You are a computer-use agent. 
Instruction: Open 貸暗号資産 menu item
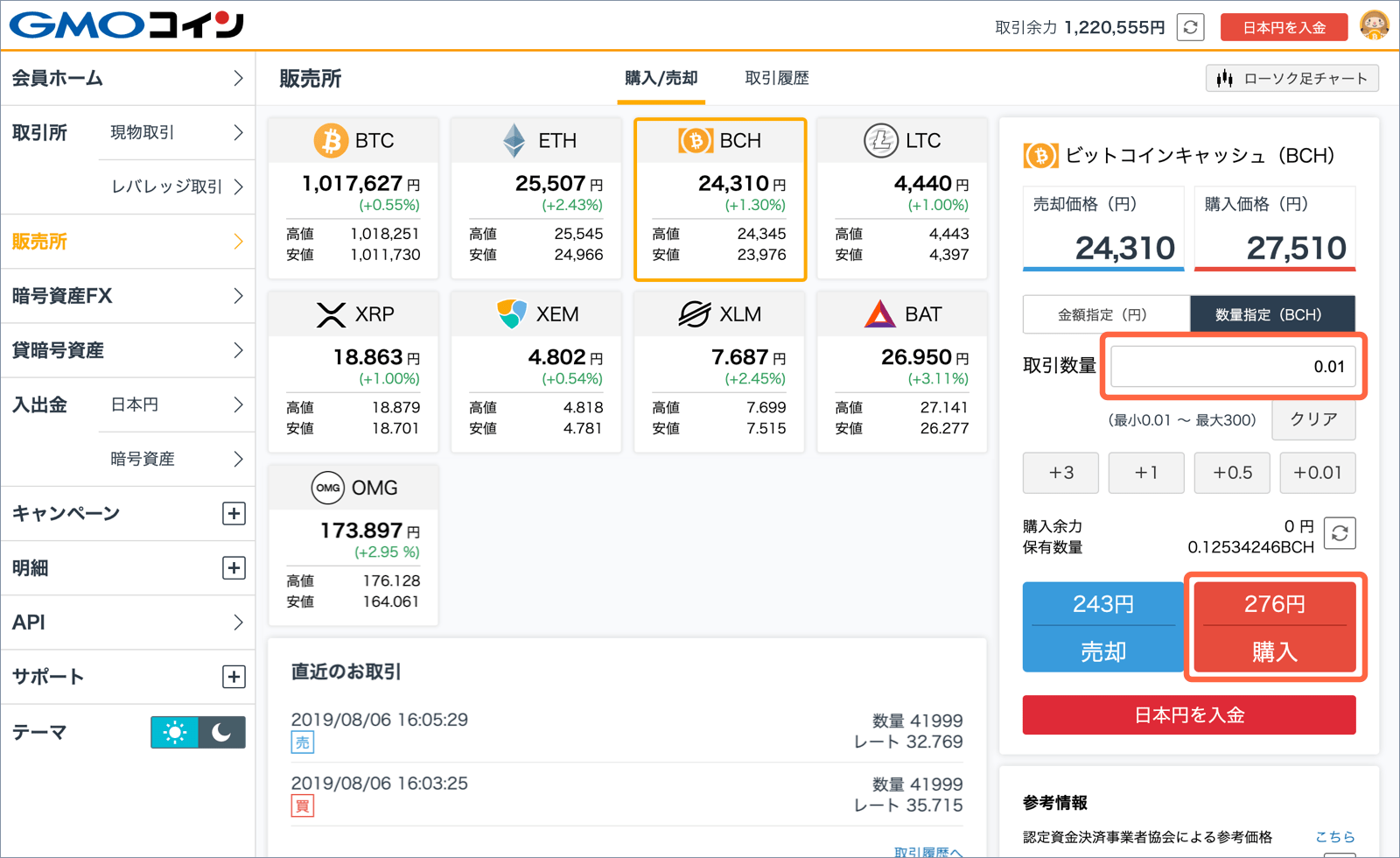tap(128, 350)
